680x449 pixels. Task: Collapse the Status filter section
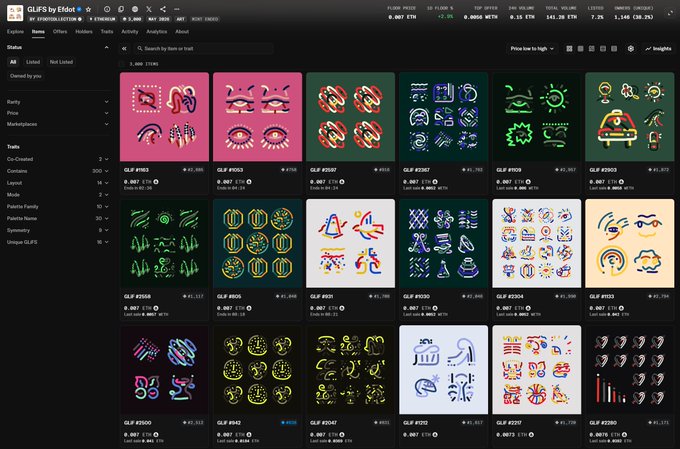(107, 47)
